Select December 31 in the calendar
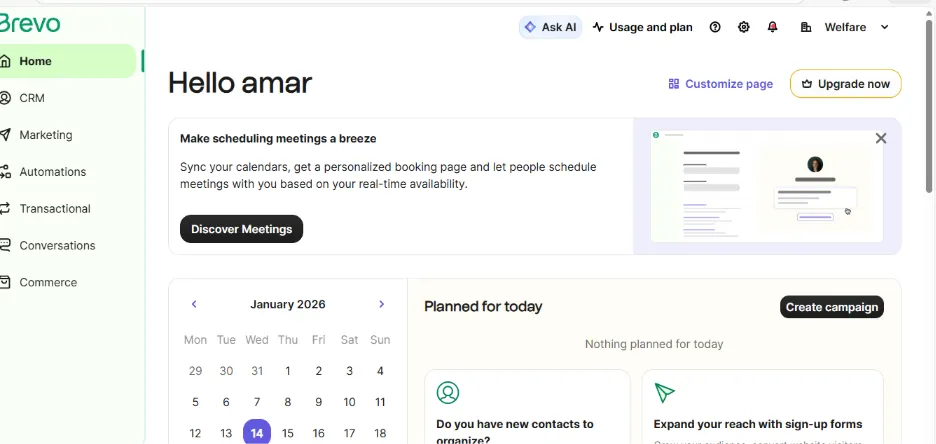Viewport: 936px width, 444px height. click(257, 371)
